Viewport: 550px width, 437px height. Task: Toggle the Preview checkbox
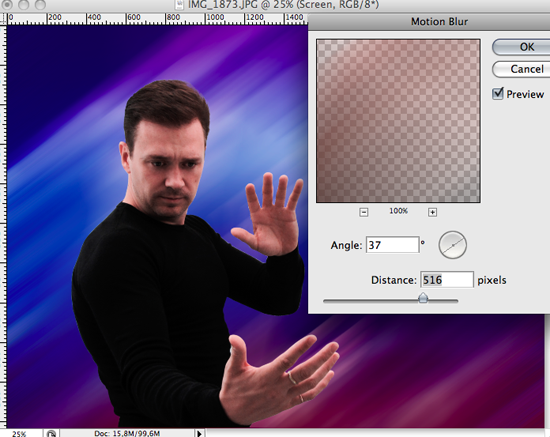[498, 94]
